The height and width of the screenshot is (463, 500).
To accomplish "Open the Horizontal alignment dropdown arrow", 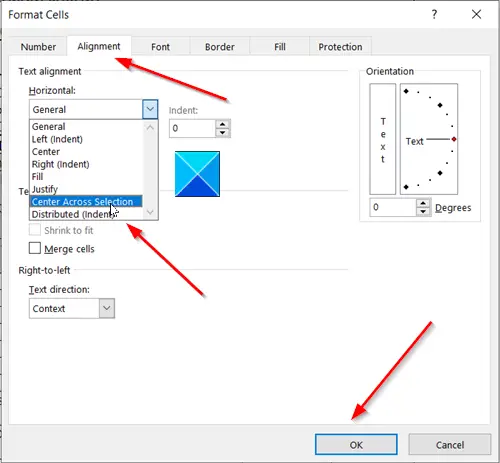I will pyautogui.click(x=150, y=109).
